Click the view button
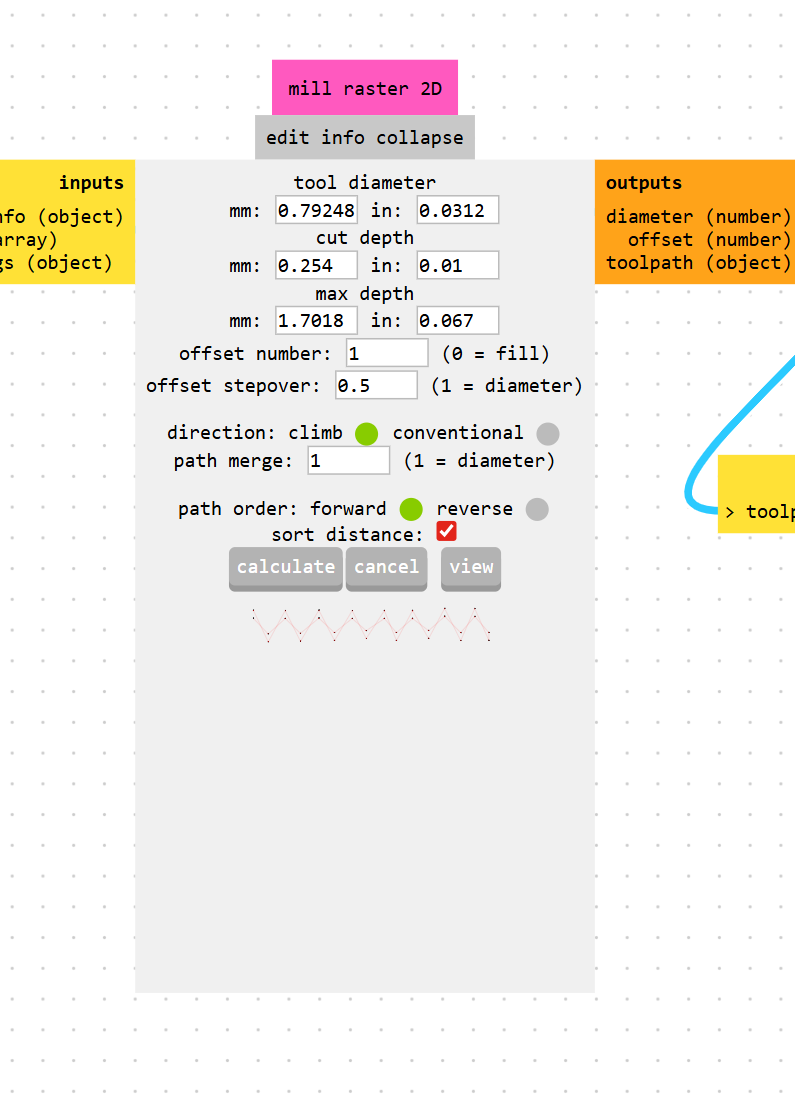 (471, 568)
